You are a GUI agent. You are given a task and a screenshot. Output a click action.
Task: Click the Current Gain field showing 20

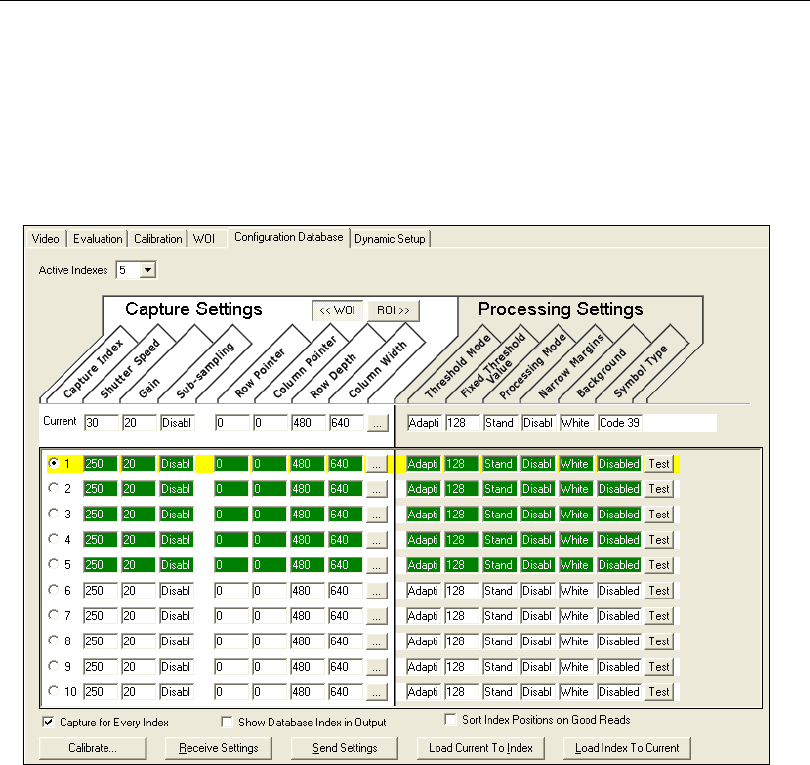pyautogui.click(x=139, y=423)
